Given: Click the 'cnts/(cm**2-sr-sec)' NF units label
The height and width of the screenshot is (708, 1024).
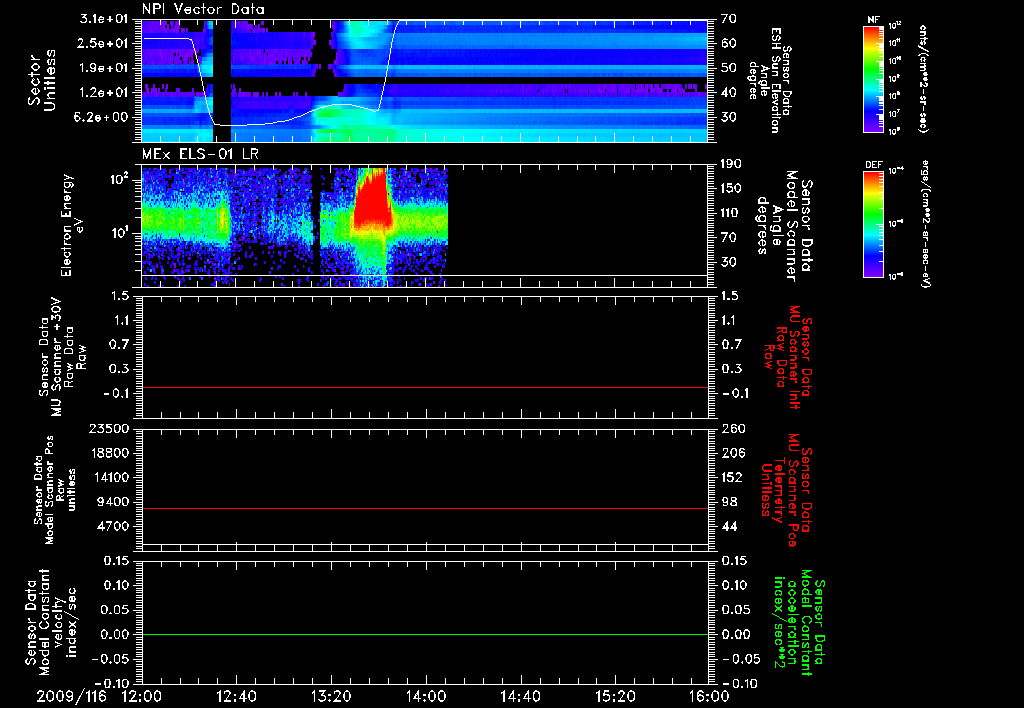Looking at the screenshot, I should click(x=923, y=79).
